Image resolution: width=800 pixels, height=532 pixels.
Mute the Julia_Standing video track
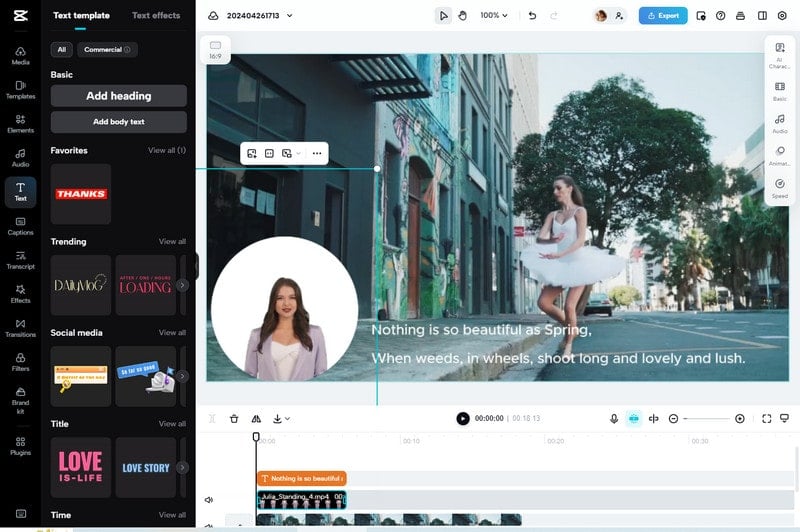(x=209, y=500)
